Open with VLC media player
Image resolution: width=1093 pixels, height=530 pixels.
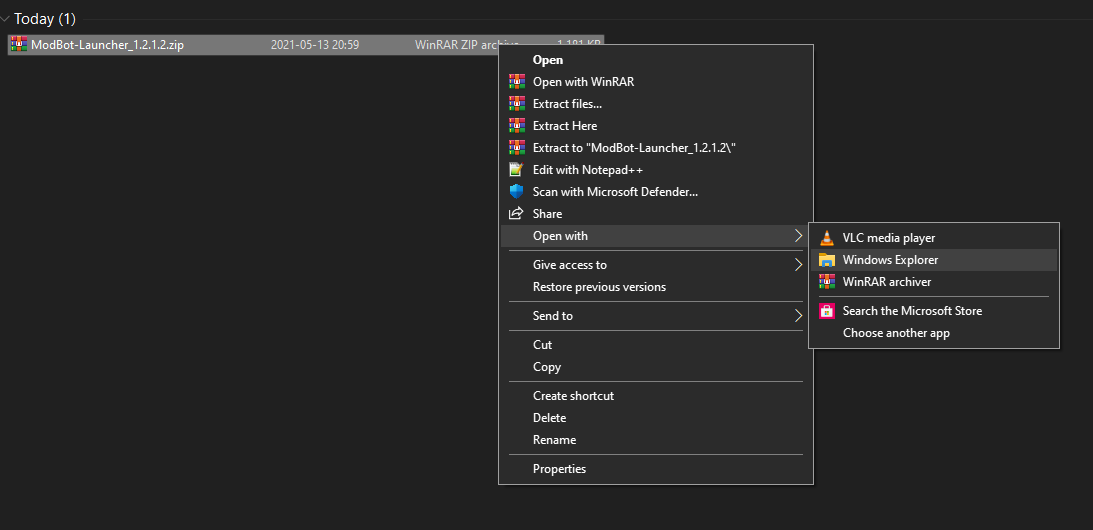click(934, 238)
